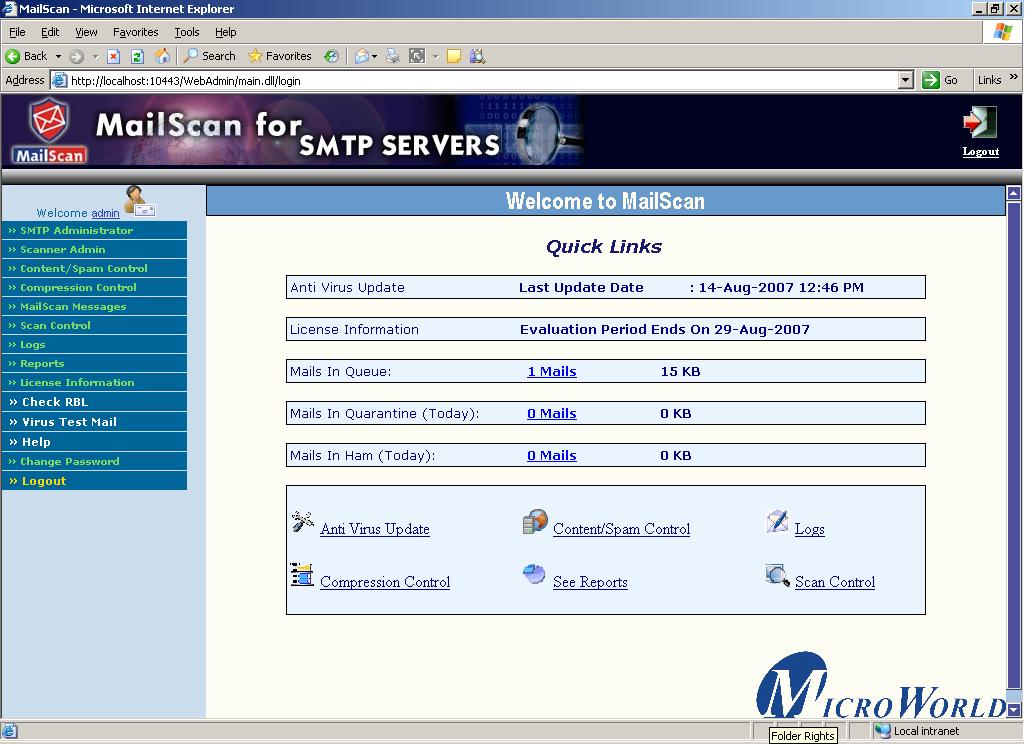Click the admin user avatar icon
The image size is (1026, 744).
point(139,200)
